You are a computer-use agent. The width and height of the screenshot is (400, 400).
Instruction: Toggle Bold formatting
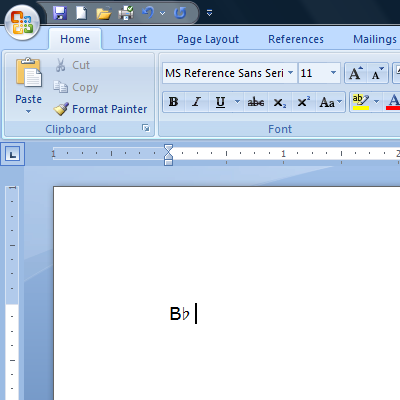tap(173, 102)
